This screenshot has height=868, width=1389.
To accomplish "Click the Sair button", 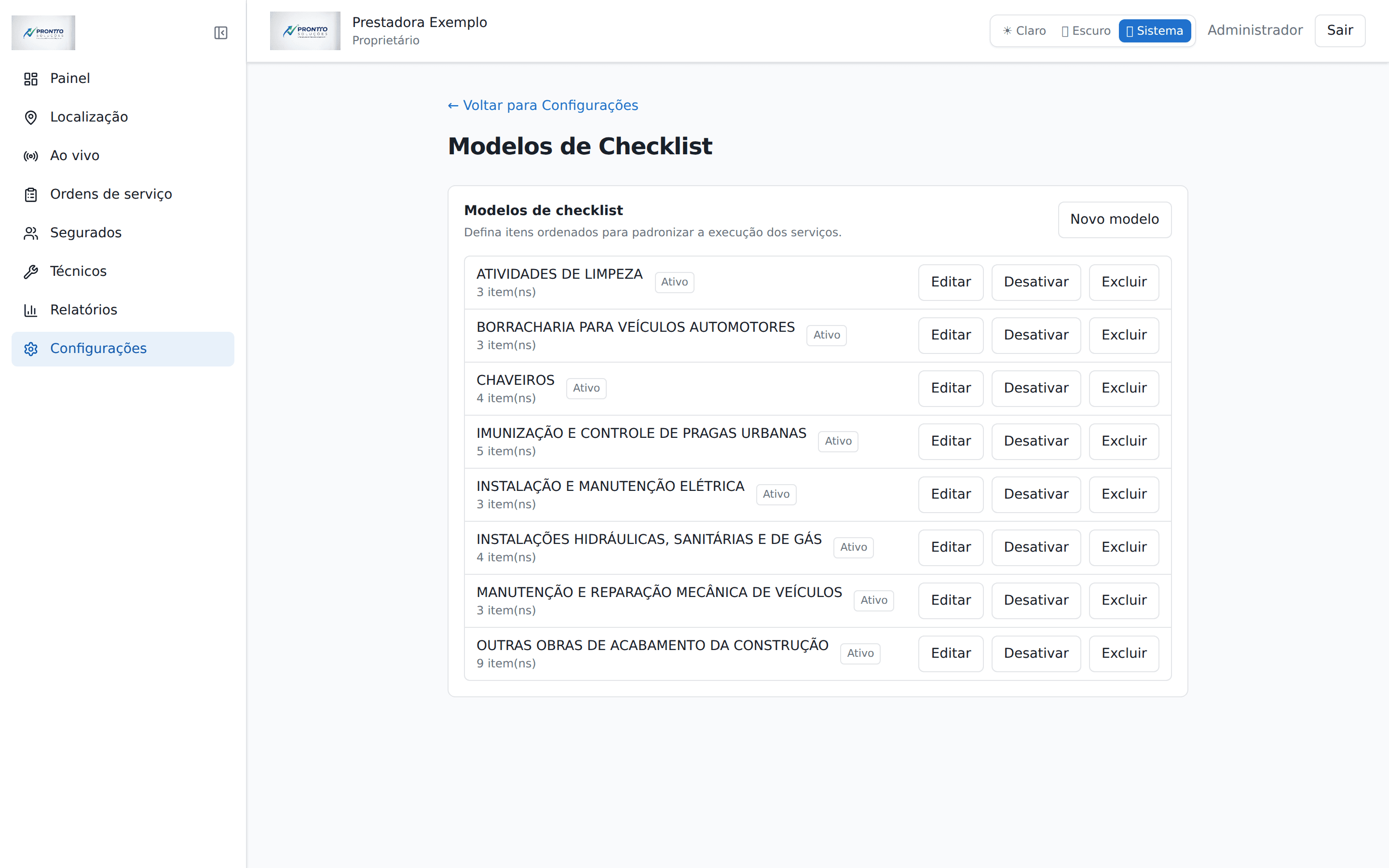I will (1340, 30).
